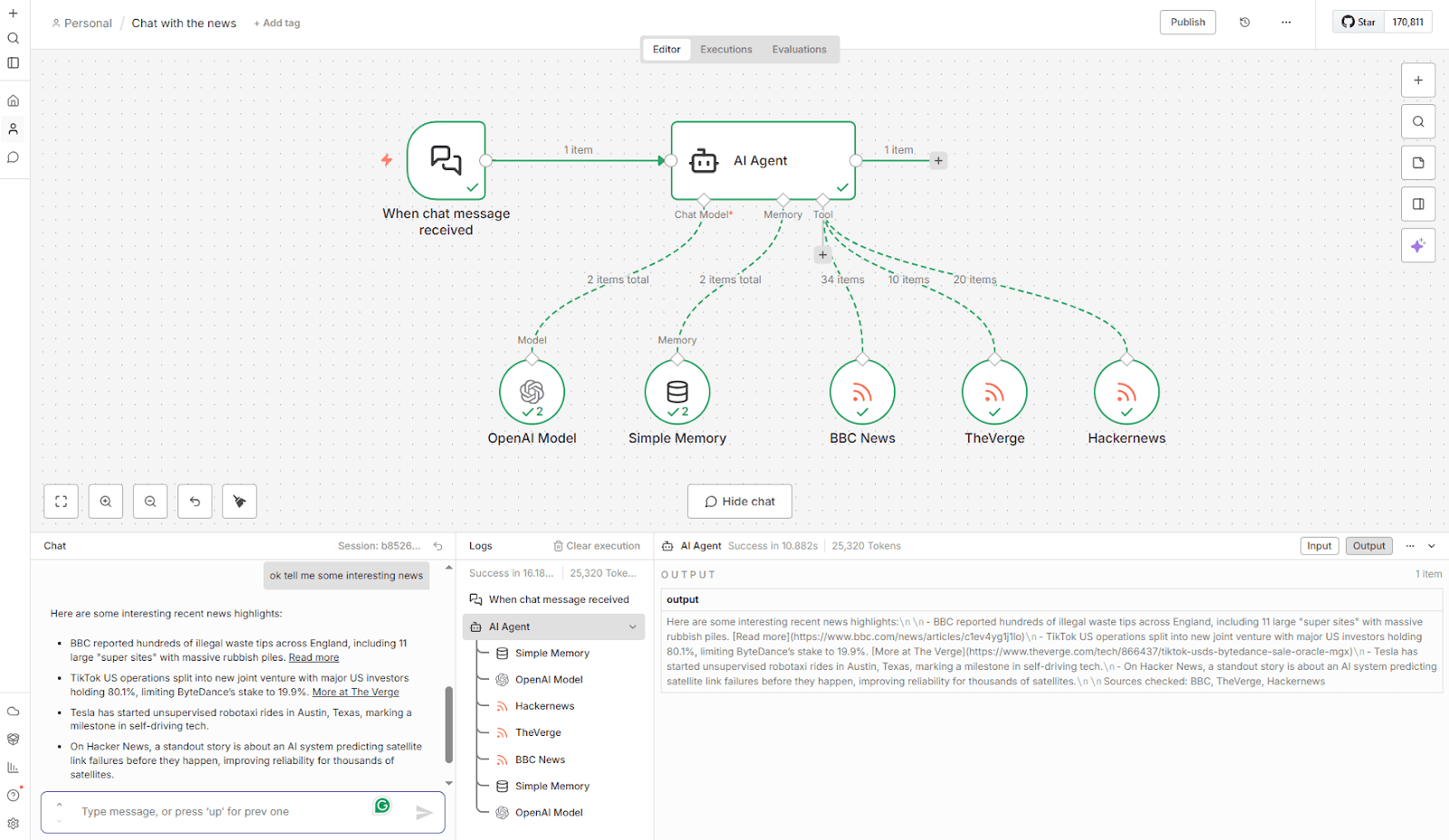
Task: Click the session ID b8526 label
Action: pos(379,546)
